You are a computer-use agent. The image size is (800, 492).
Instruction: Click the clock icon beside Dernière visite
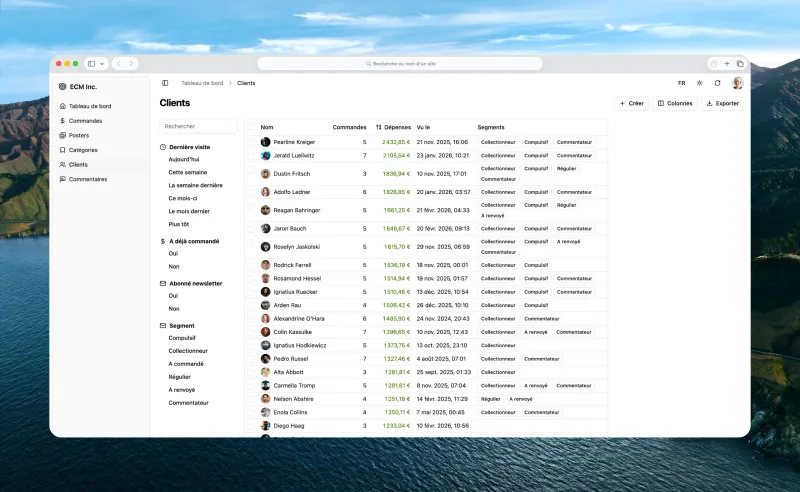click(163, 147)
